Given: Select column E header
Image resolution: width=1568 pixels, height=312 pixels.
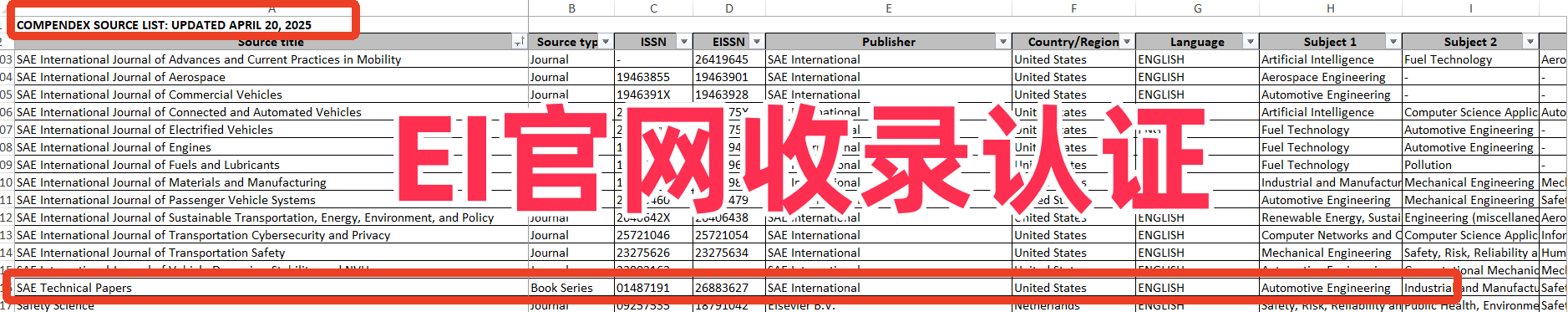Looking at the screenshot, I should (x=888, y=8).
